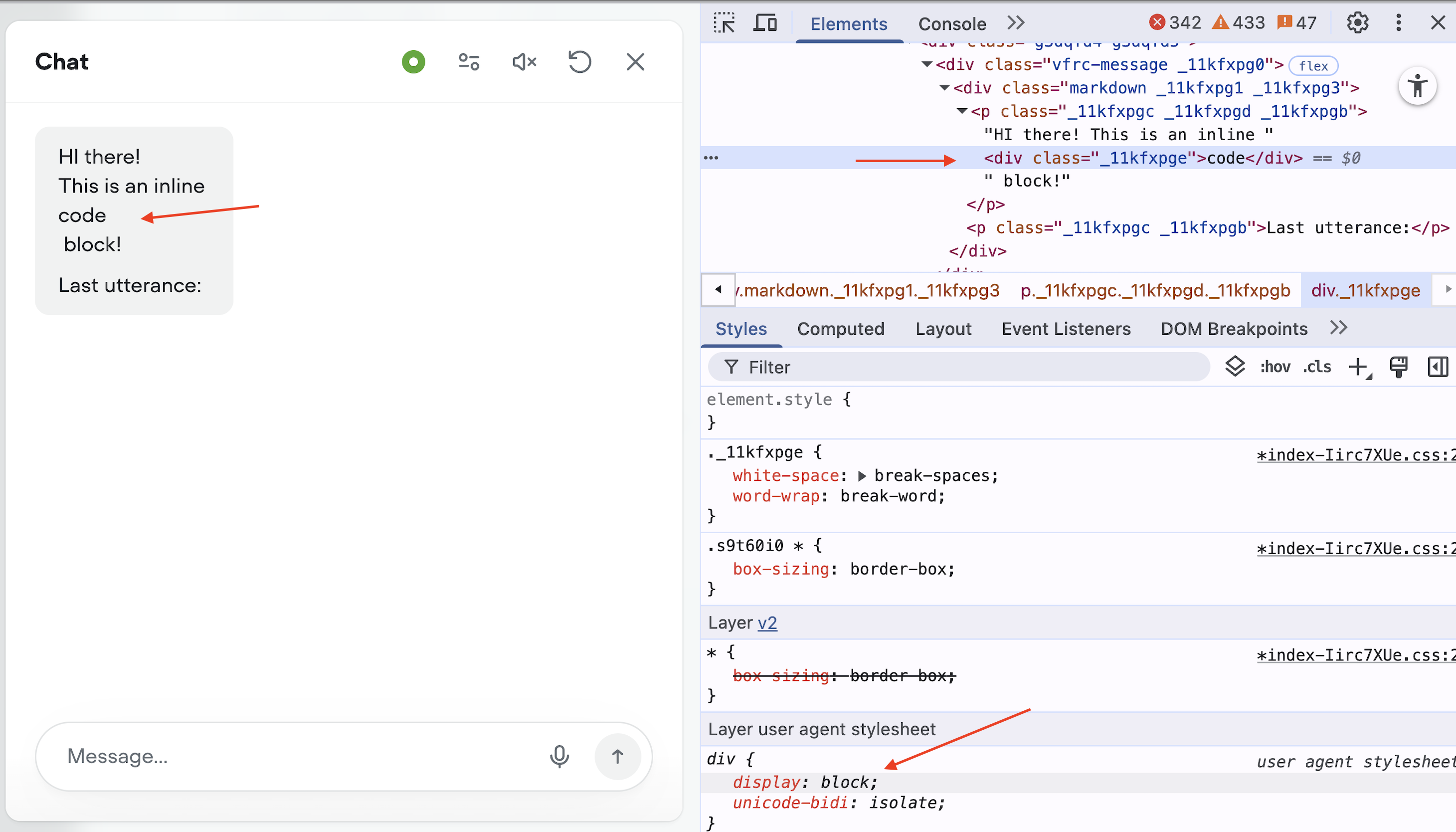Open DevTools settings gear
This screenshot has width=1456, height=832.
(x=1358, y=23)
